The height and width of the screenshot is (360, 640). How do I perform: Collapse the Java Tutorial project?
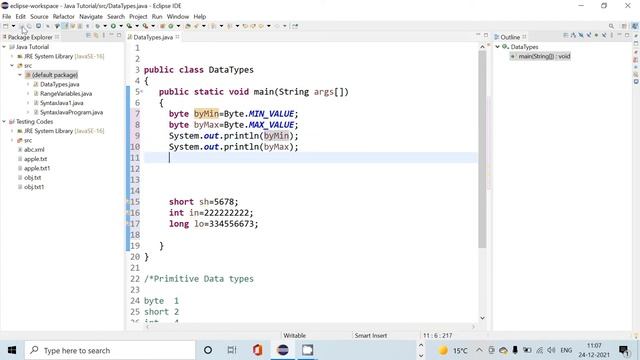[x=4, y=47]
